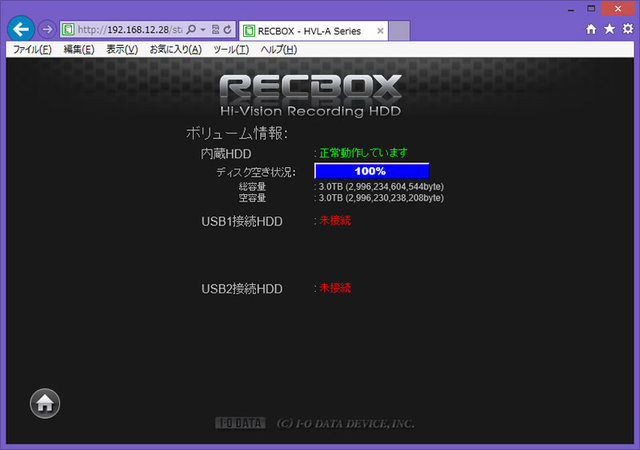Click the USB1接続HDD label
This screenshot has height=450, width=640.
(242, 221)
